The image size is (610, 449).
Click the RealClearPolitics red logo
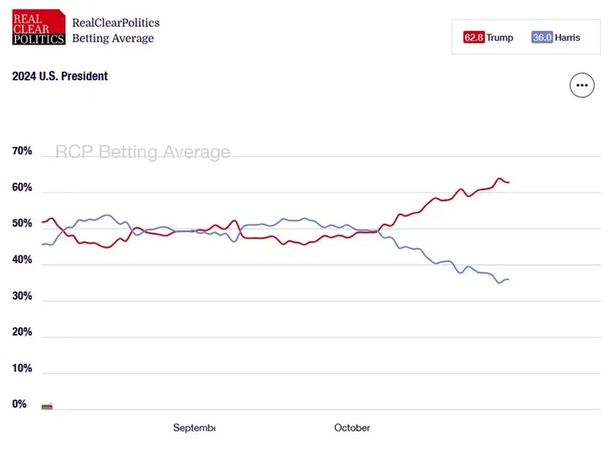38,30
